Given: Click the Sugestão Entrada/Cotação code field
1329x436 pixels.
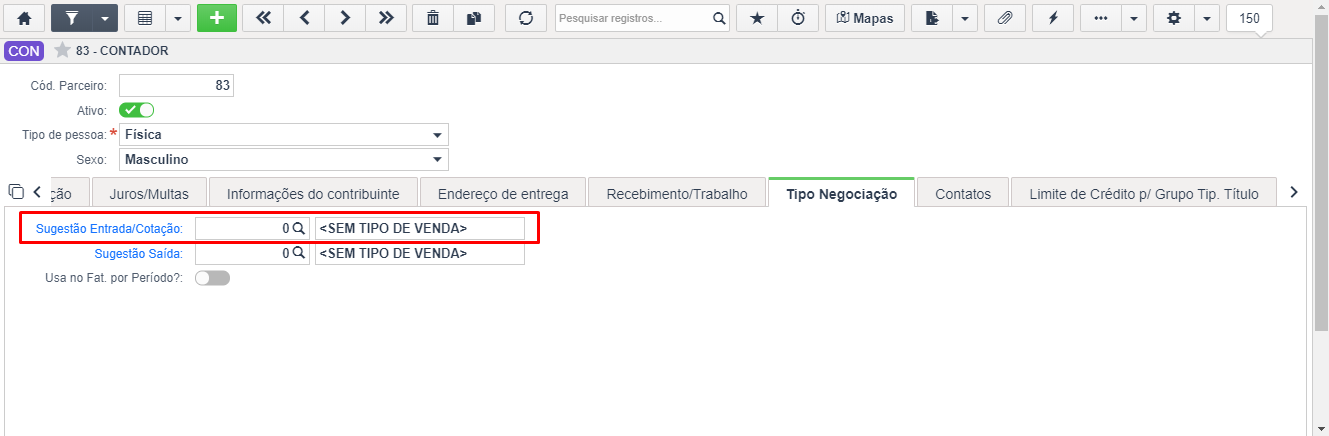Looking at the screenshot, I should point(243,229).
